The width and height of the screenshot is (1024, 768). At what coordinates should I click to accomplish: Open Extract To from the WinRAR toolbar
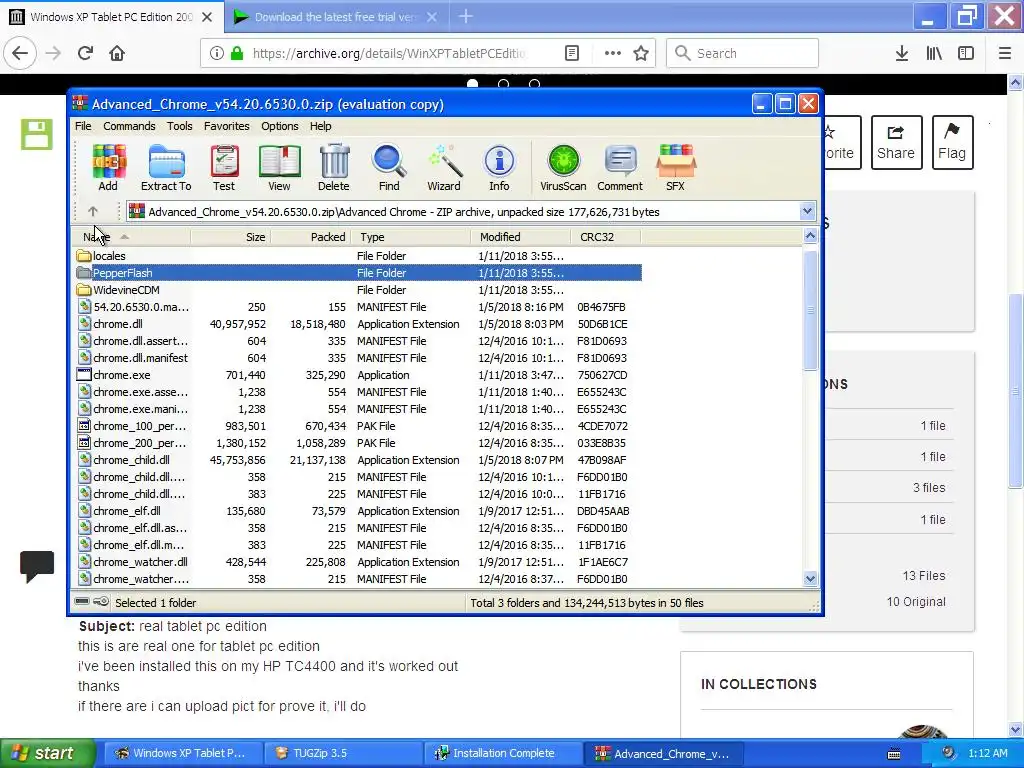tap(166, 168)
